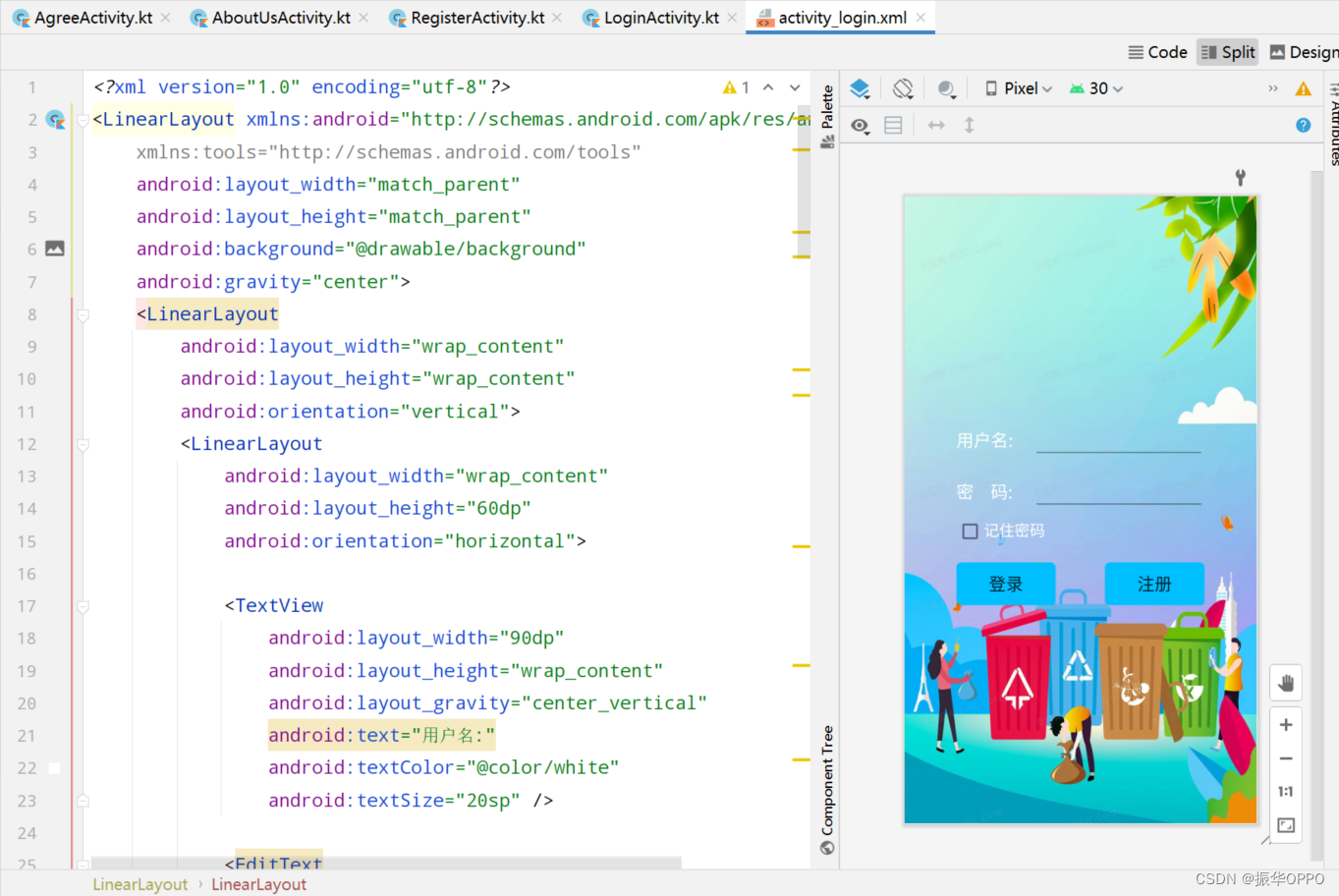Open the Attributes side panel

point(1334,124)
